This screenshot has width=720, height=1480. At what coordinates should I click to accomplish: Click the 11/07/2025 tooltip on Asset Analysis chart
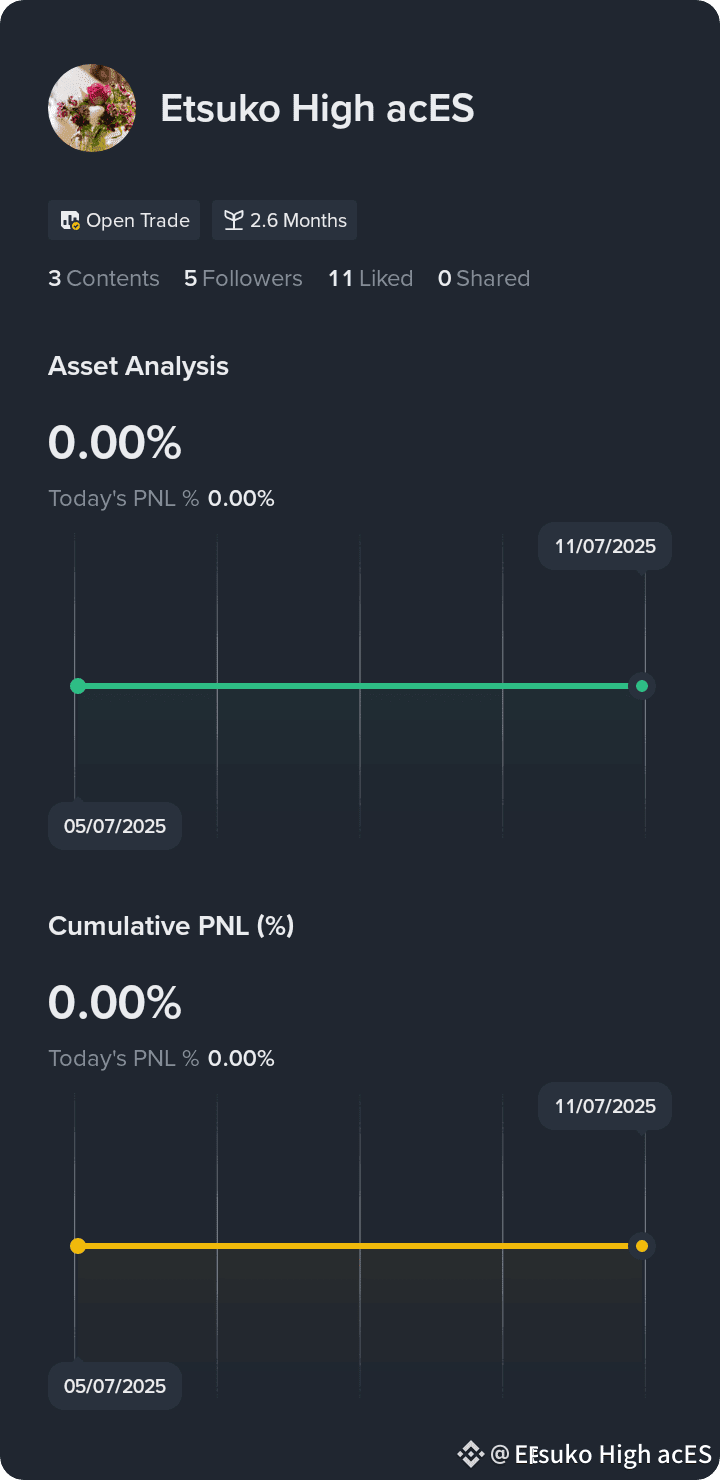pos(605,546)
